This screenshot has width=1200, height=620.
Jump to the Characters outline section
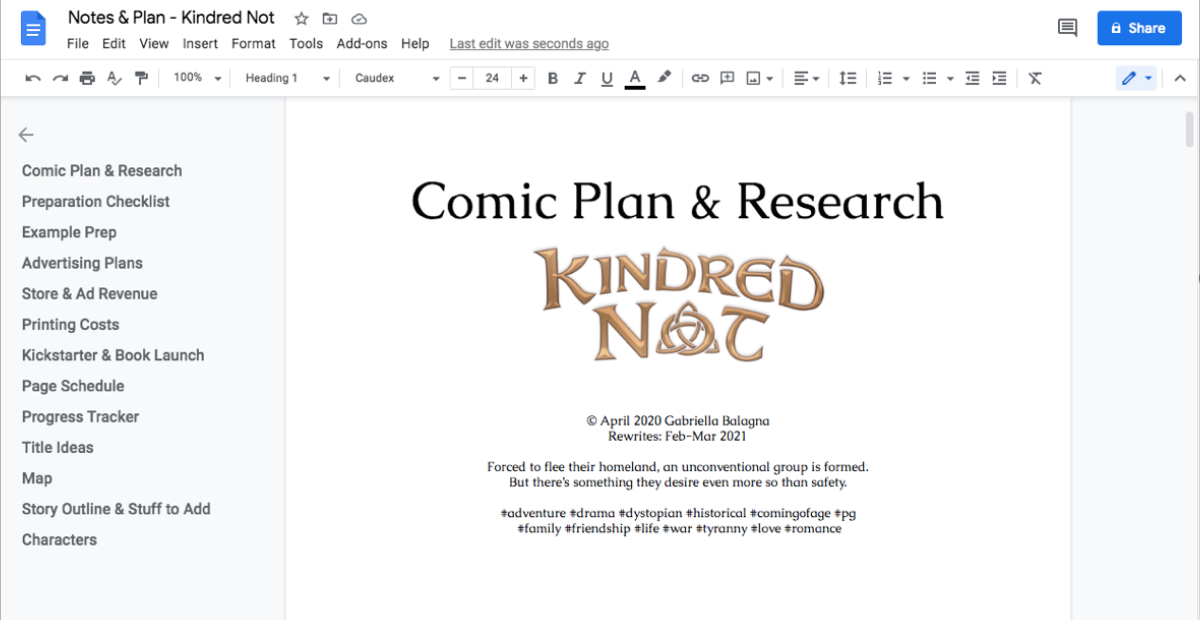[59, 539]
